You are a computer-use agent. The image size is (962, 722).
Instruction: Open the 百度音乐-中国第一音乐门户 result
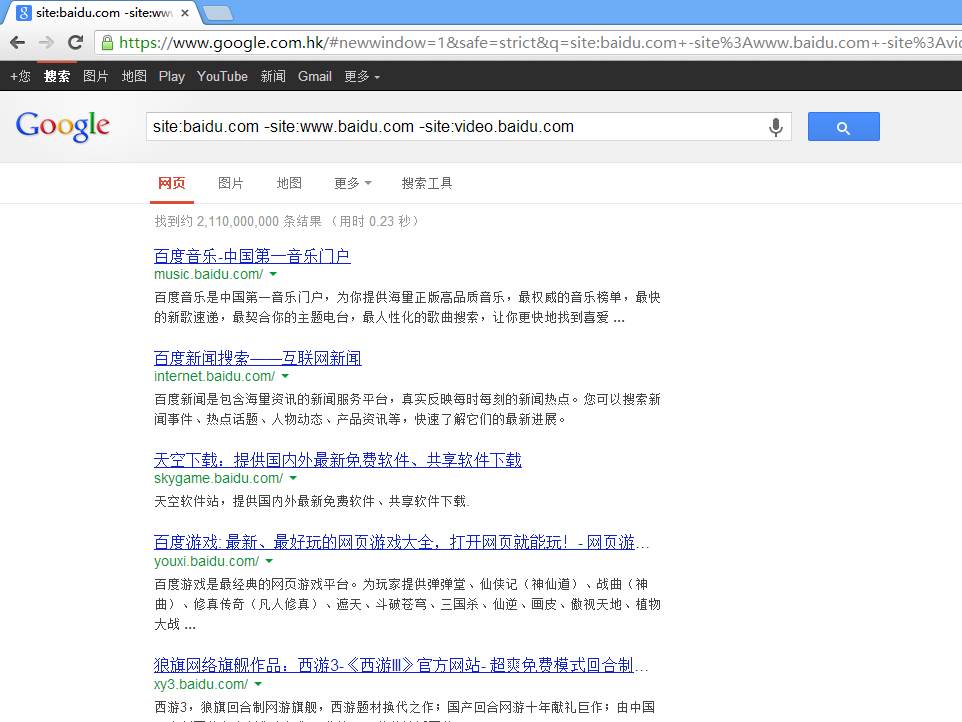252,256
